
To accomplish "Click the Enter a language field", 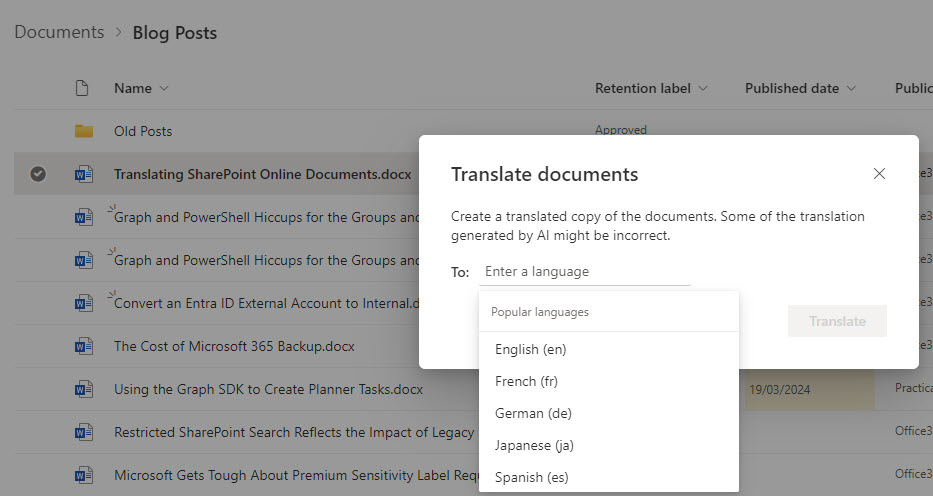I will coord(585,272).
